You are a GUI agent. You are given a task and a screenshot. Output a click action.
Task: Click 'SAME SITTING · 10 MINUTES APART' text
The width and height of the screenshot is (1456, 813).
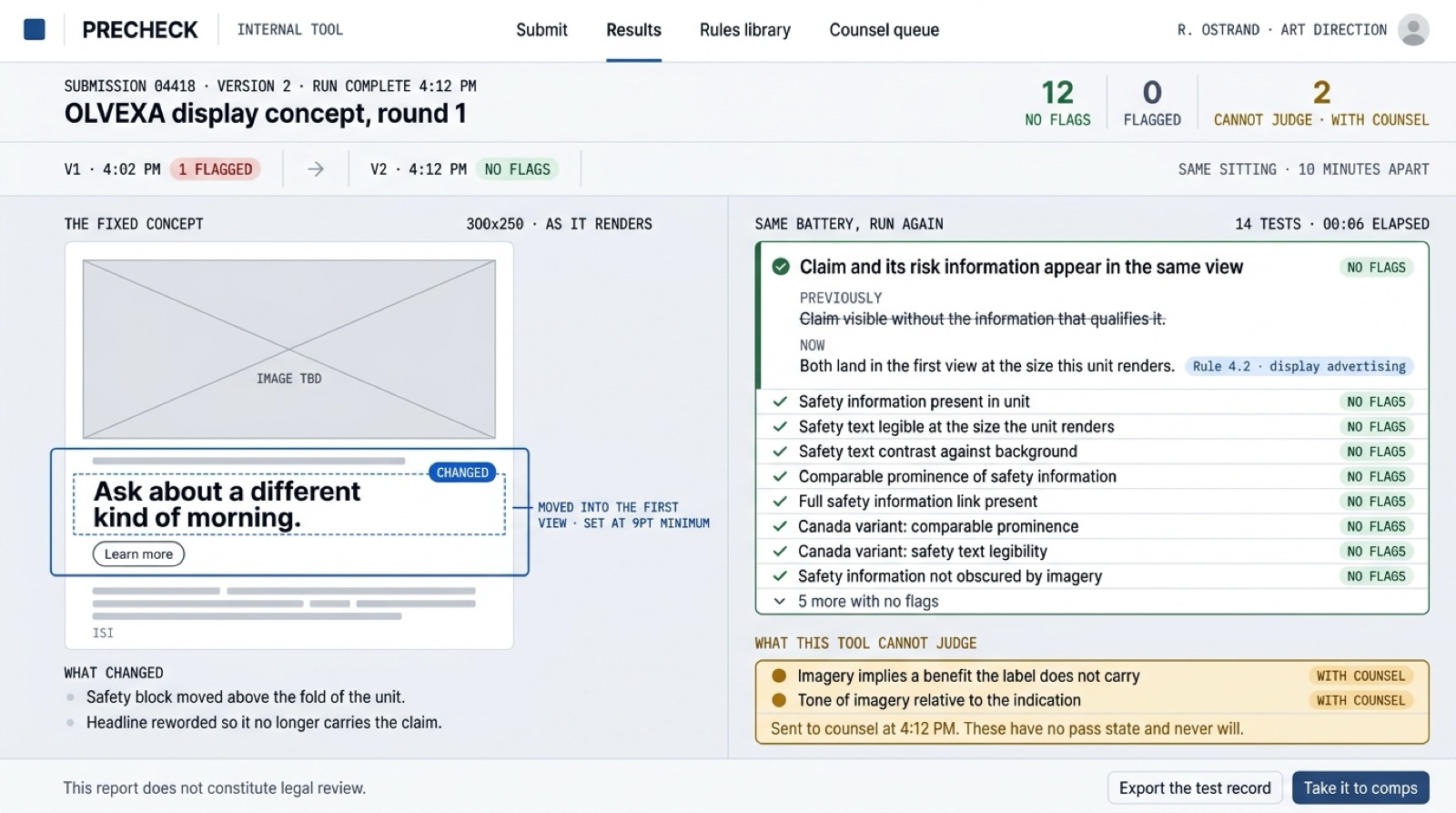[1304, 169]
